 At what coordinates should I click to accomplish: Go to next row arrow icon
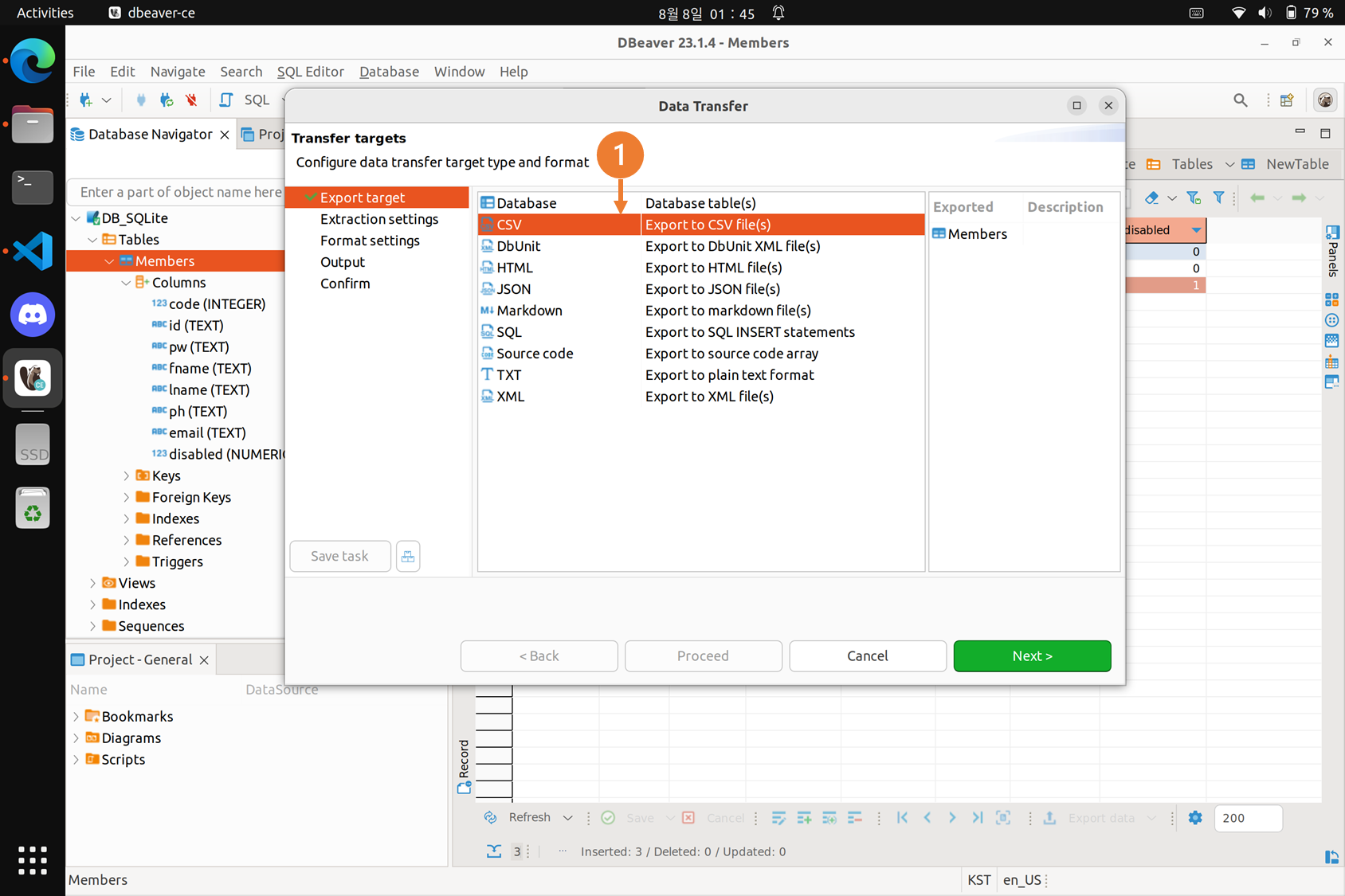(952, 818)
